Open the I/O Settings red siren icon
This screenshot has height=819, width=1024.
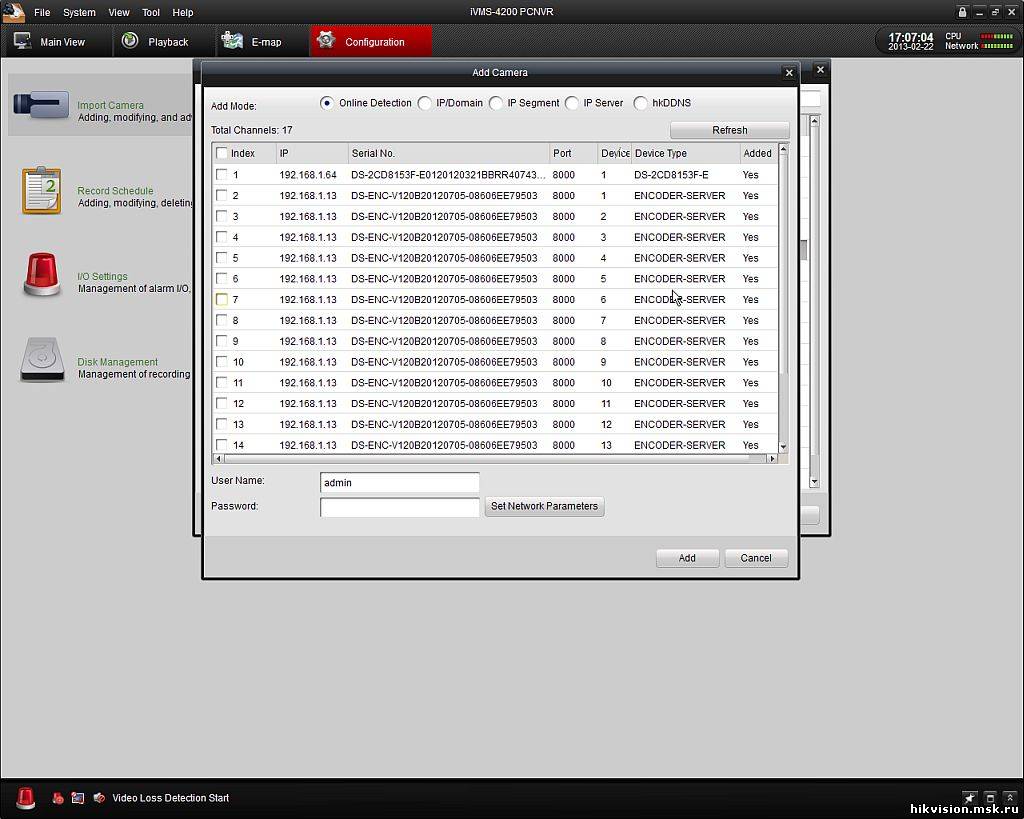[42, 274]
